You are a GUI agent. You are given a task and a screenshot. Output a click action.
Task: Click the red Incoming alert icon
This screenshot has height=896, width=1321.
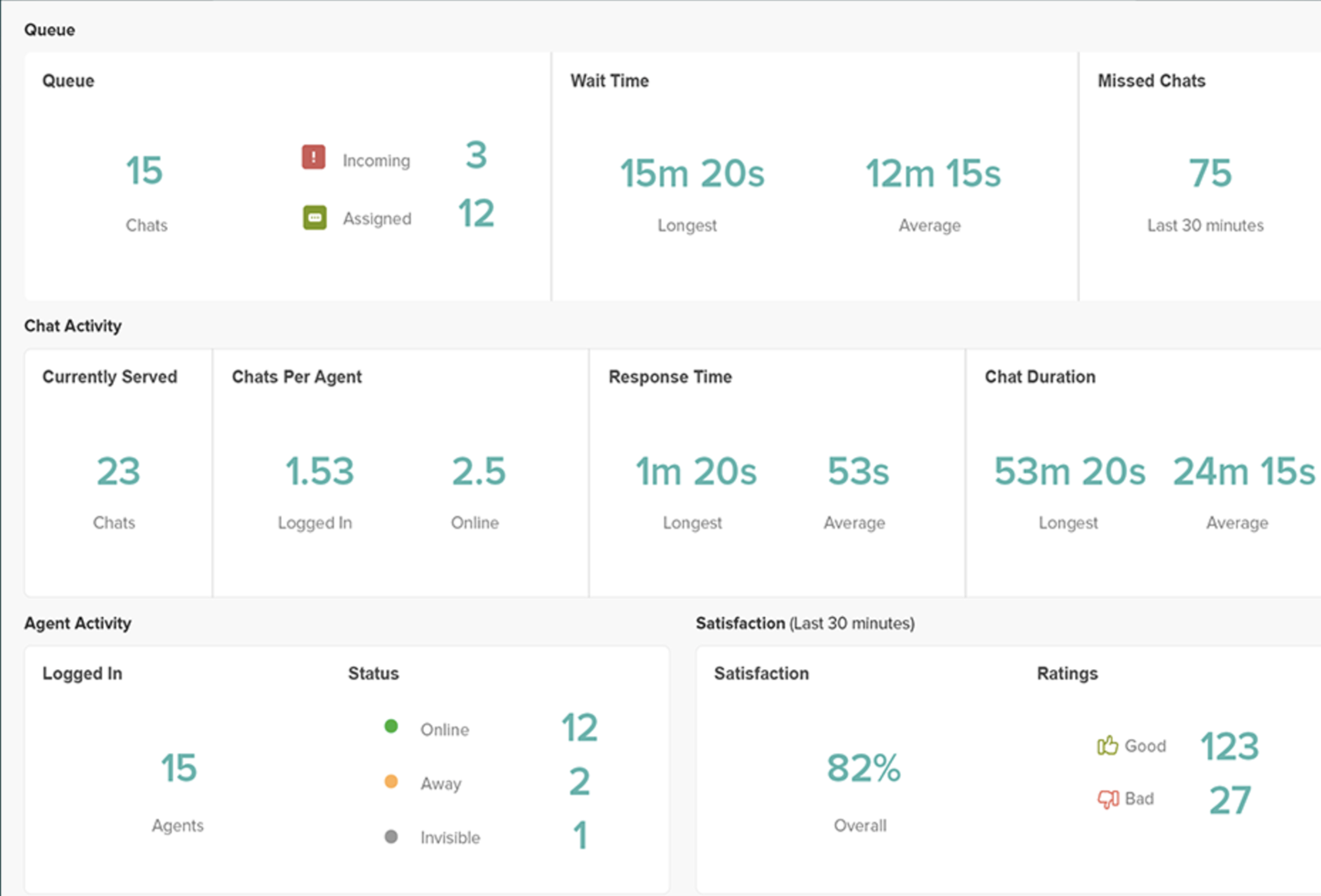click(x=313, y=157)
